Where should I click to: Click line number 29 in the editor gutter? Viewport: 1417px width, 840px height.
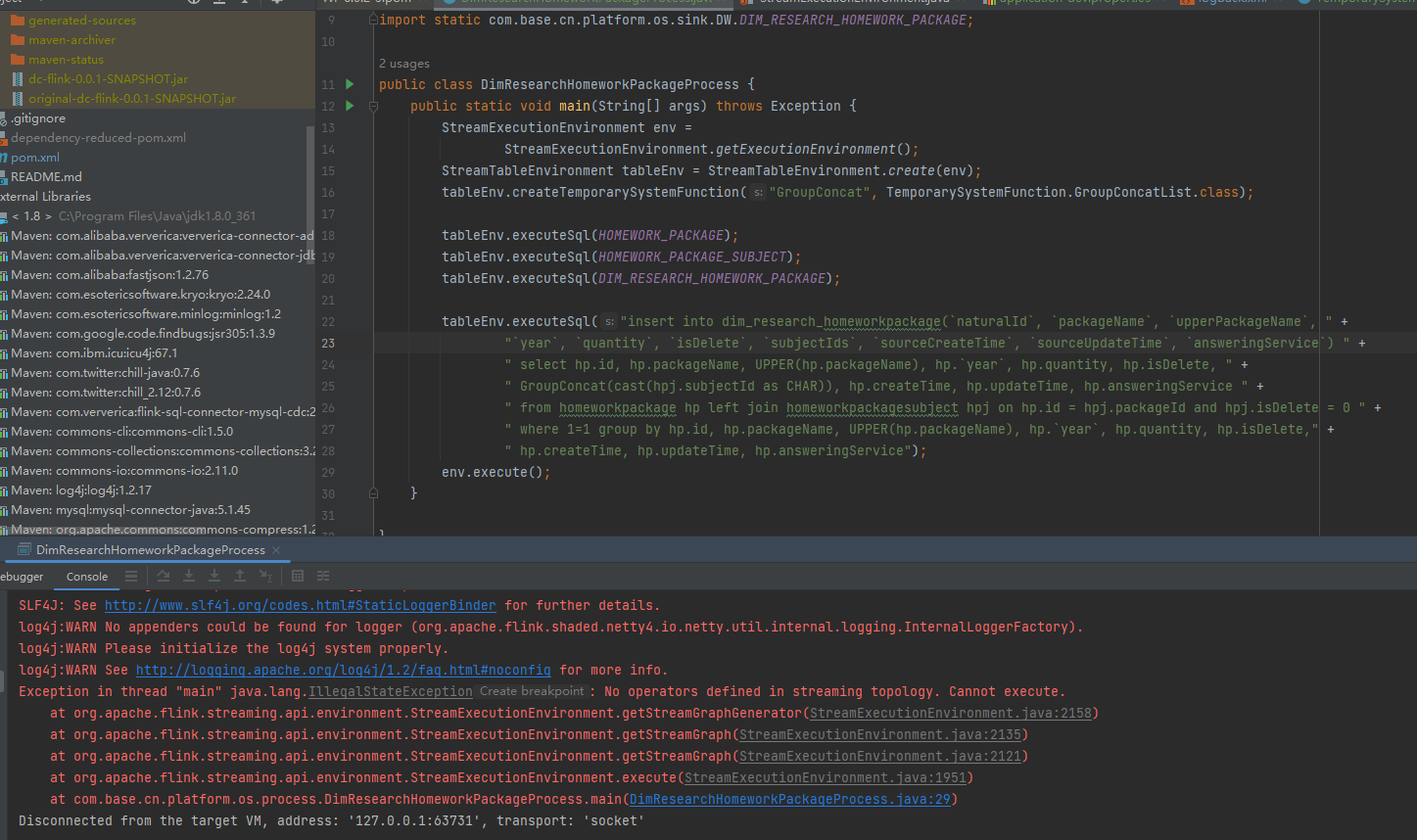pyautogui.click(x=328, y=472)
